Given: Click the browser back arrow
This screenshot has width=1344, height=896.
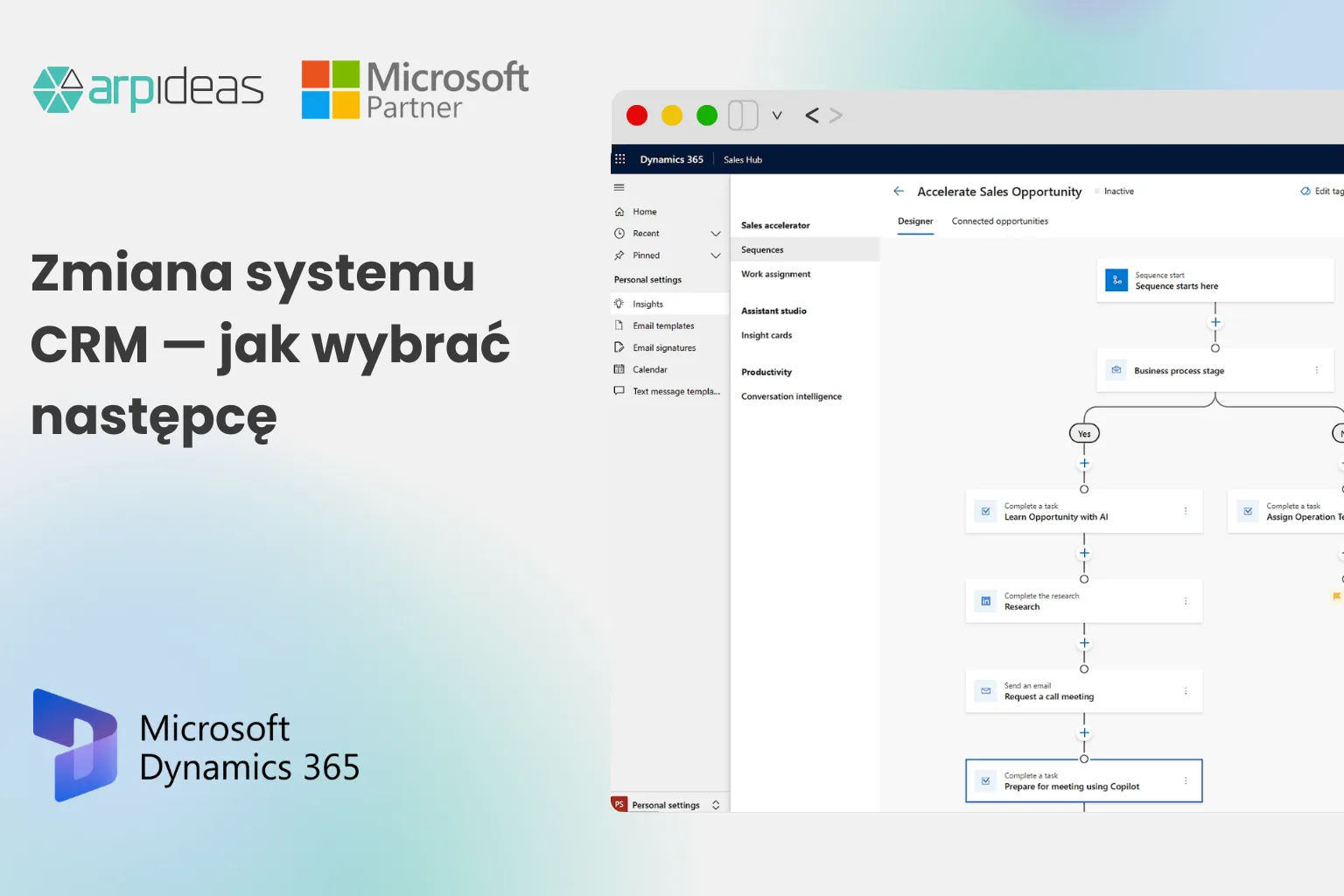Looking at the screenshot, I should click(812, 115).
